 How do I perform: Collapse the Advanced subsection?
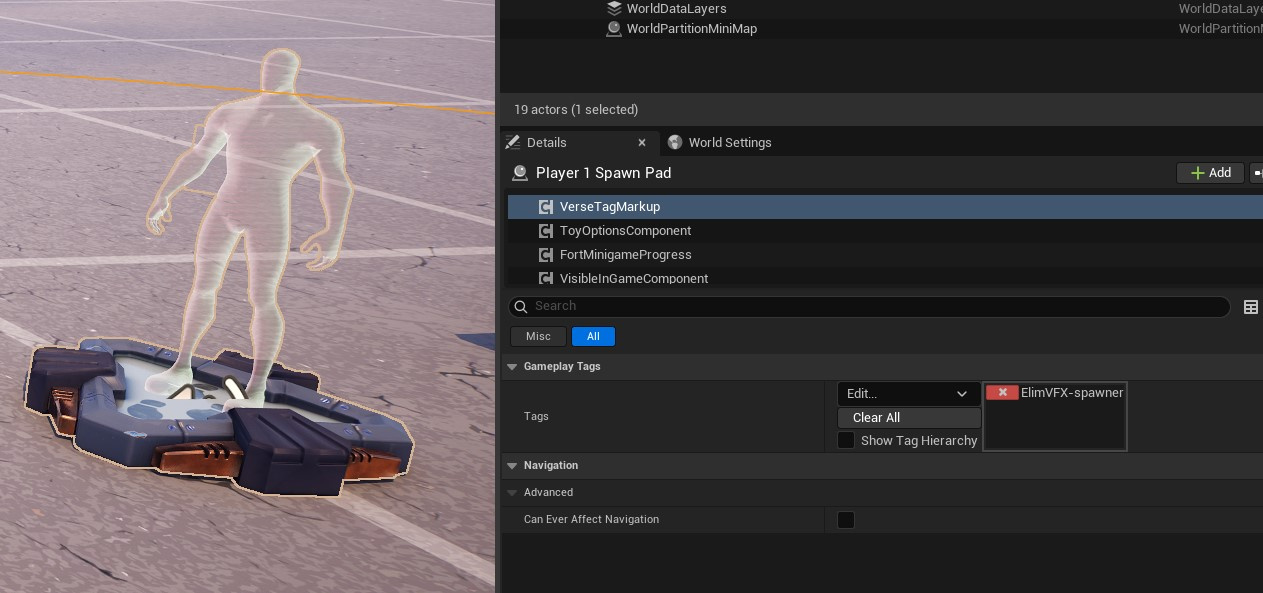coord(512,493)
